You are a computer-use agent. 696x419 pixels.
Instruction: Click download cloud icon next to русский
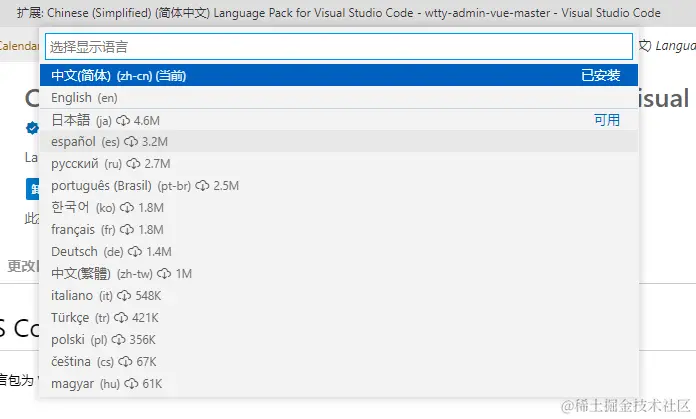point(133,164)
